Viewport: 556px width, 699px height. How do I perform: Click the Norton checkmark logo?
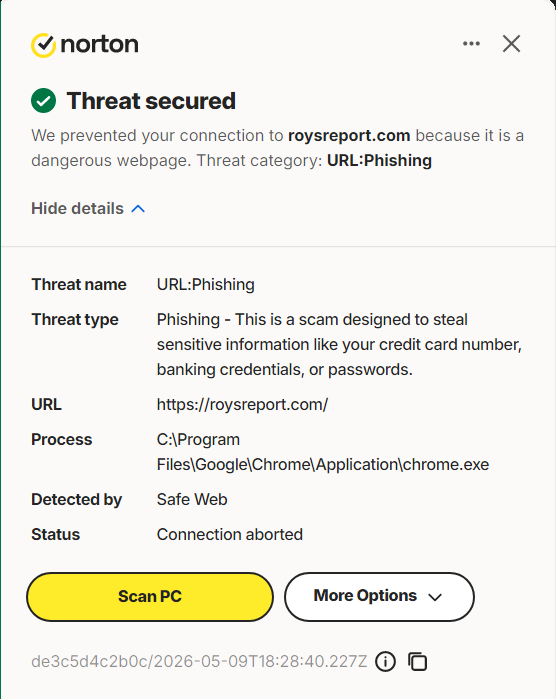43,45
